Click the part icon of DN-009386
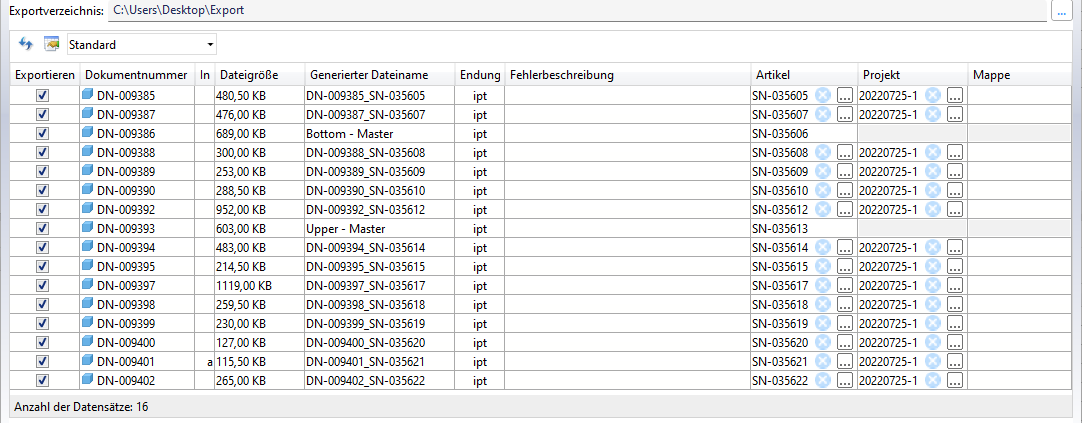Viewport: 1082px width, 423px height. tap(88, 134)
